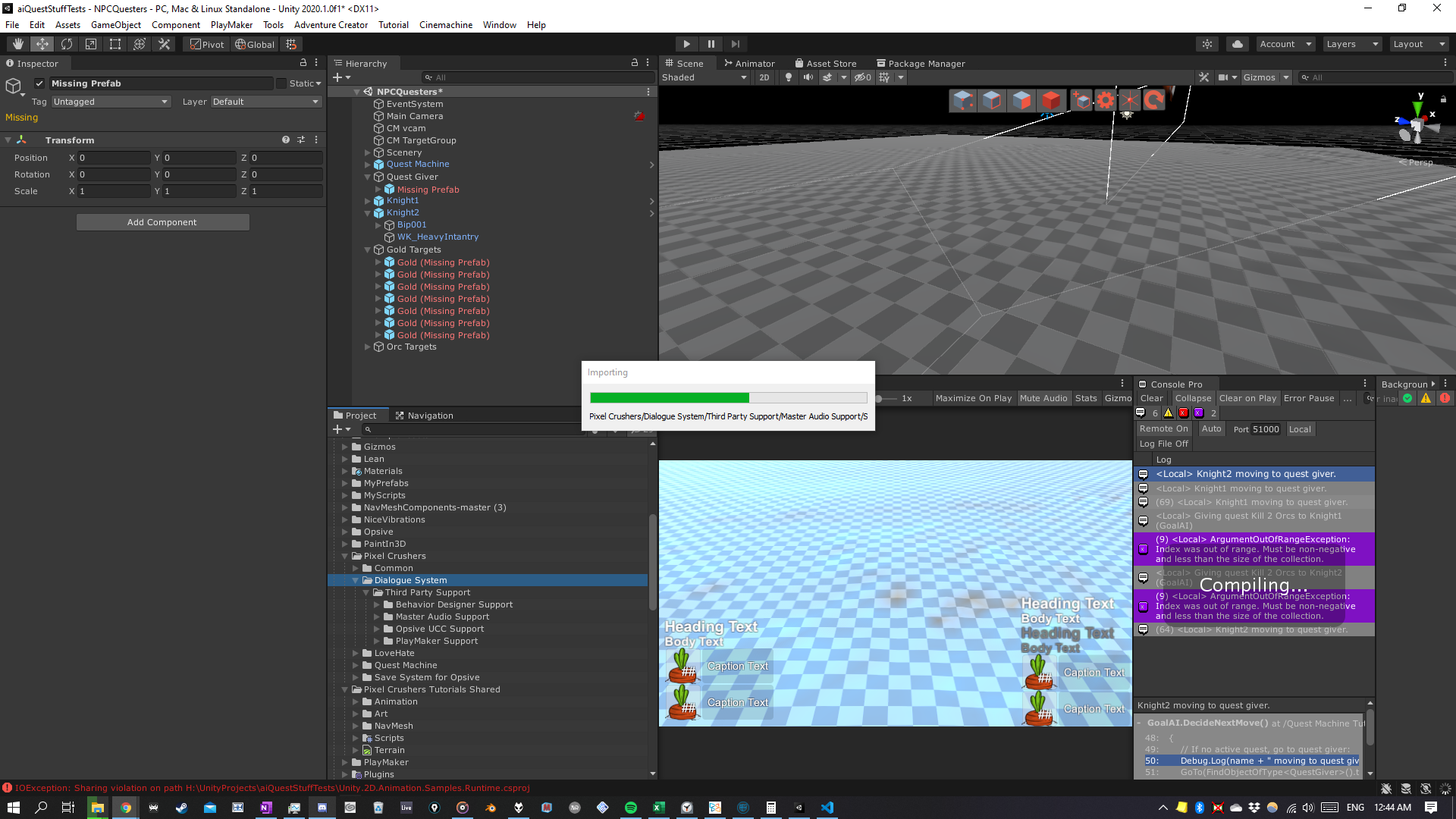Open Unity Collaborate cloud icon
This screenshot has width=1456, height=819.
[1238, 44]
